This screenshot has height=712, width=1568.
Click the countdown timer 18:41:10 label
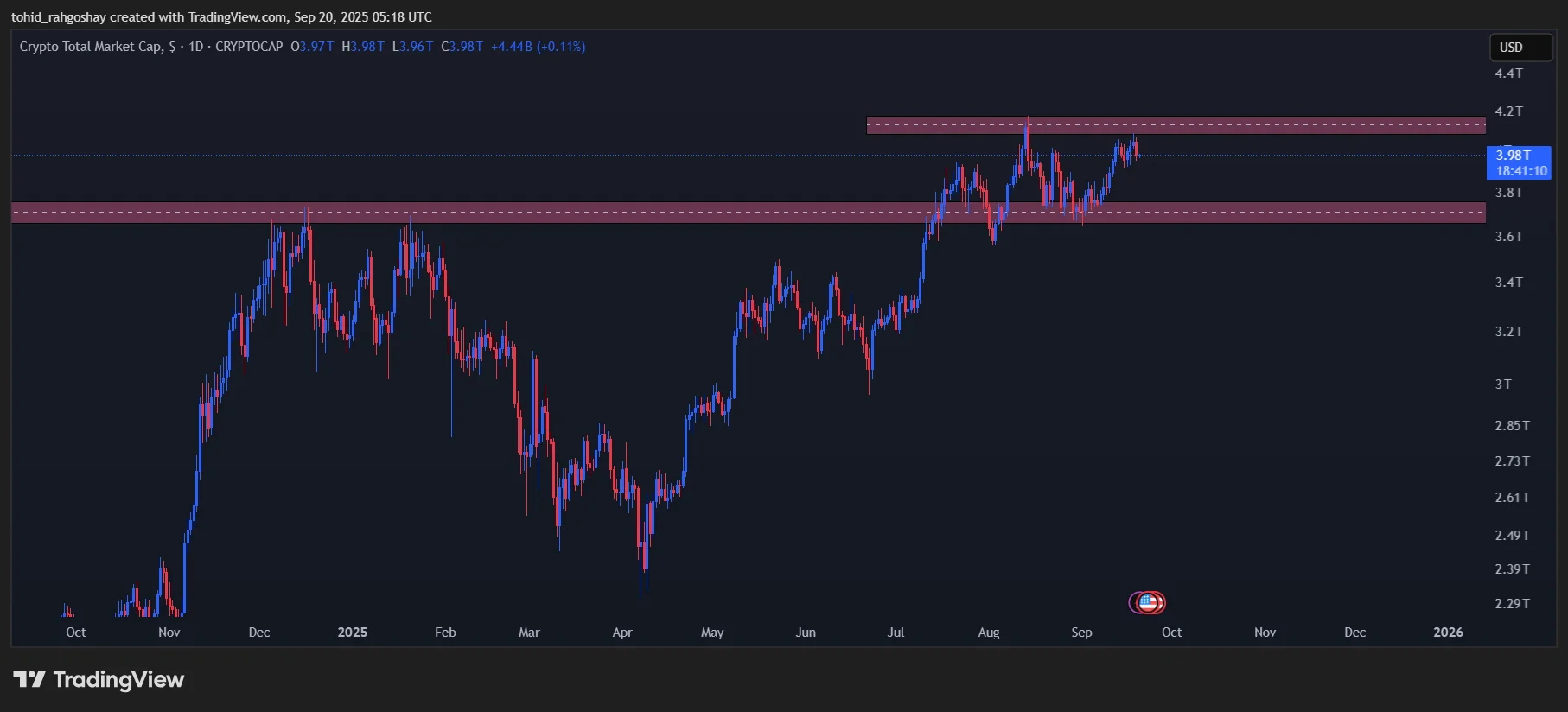(x=1521, y=171)
